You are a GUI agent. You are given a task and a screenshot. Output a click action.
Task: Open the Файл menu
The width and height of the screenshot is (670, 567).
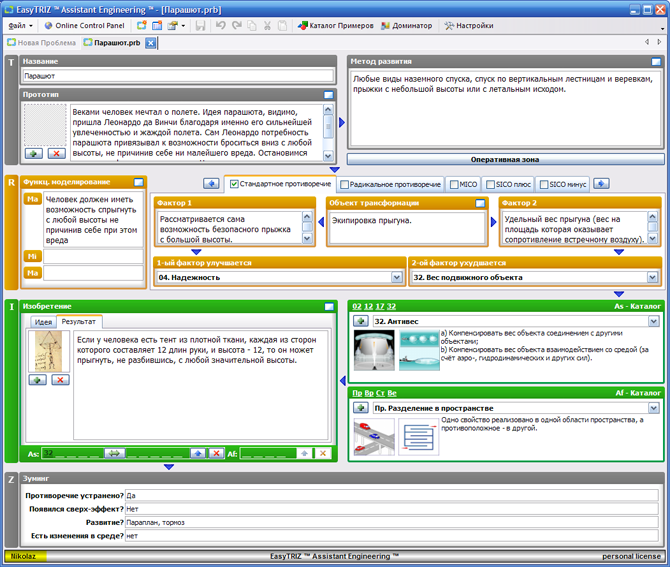(20, 26)
